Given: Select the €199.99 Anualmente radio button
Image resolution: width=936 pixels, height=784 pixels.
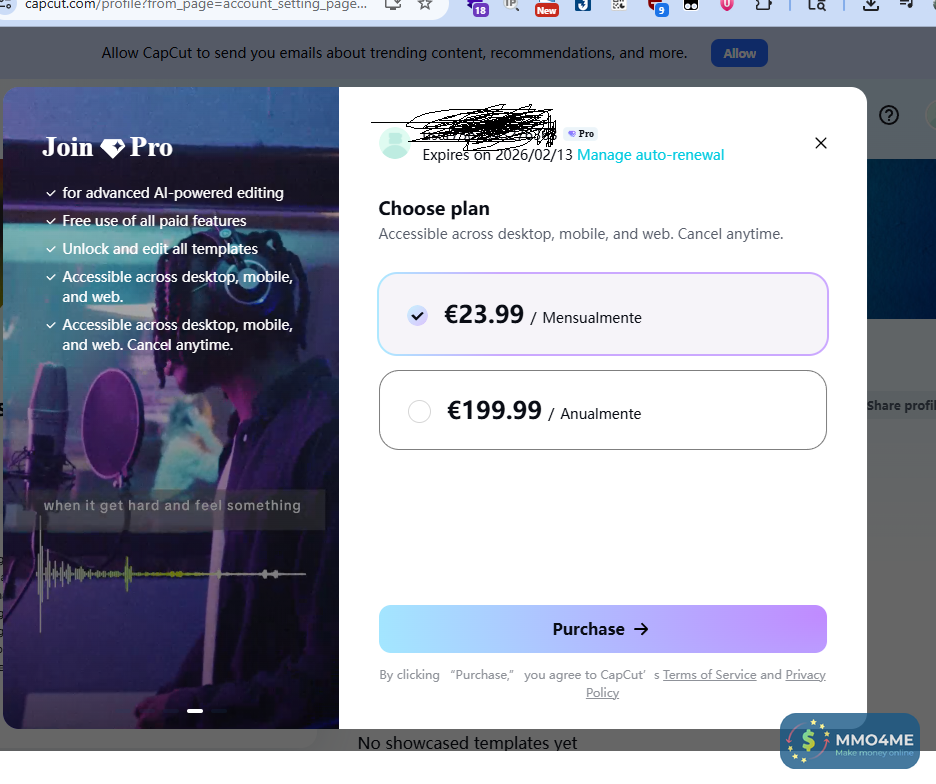Looking at the screenshot, I should (x=419, y=411).
